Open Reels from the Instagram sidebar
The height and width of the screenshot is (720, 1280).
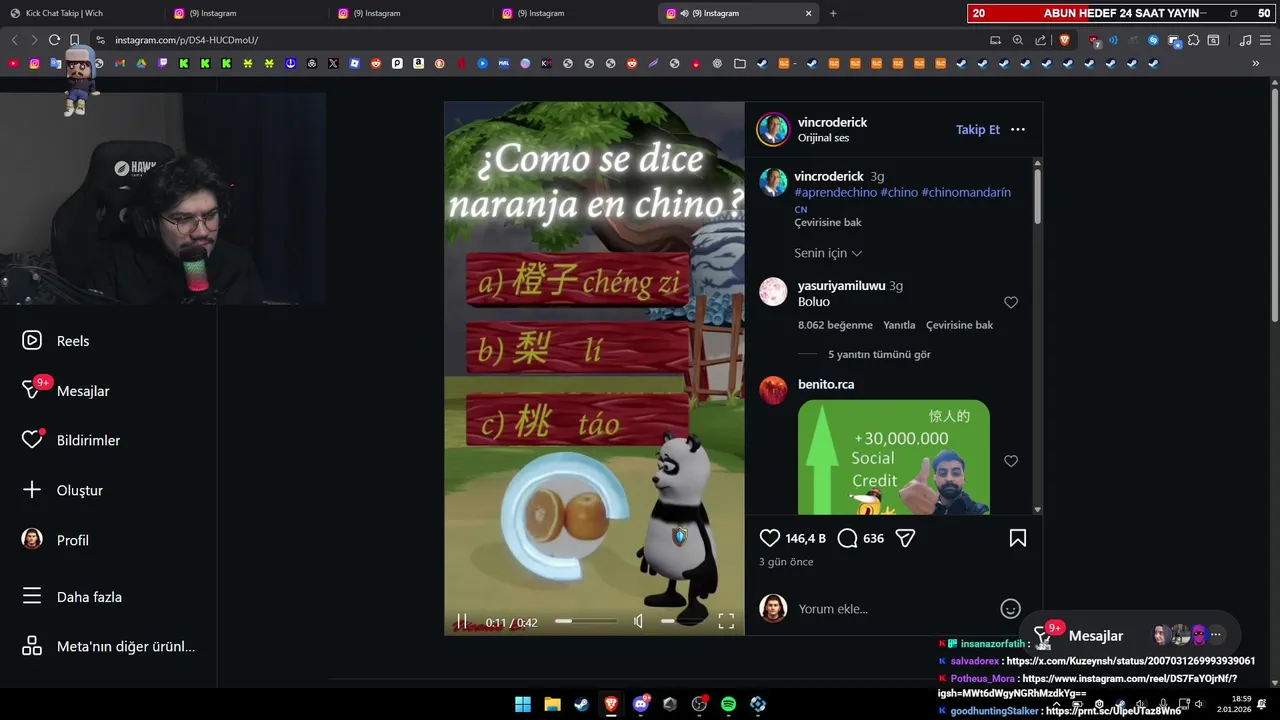click(x=56, y=341)
